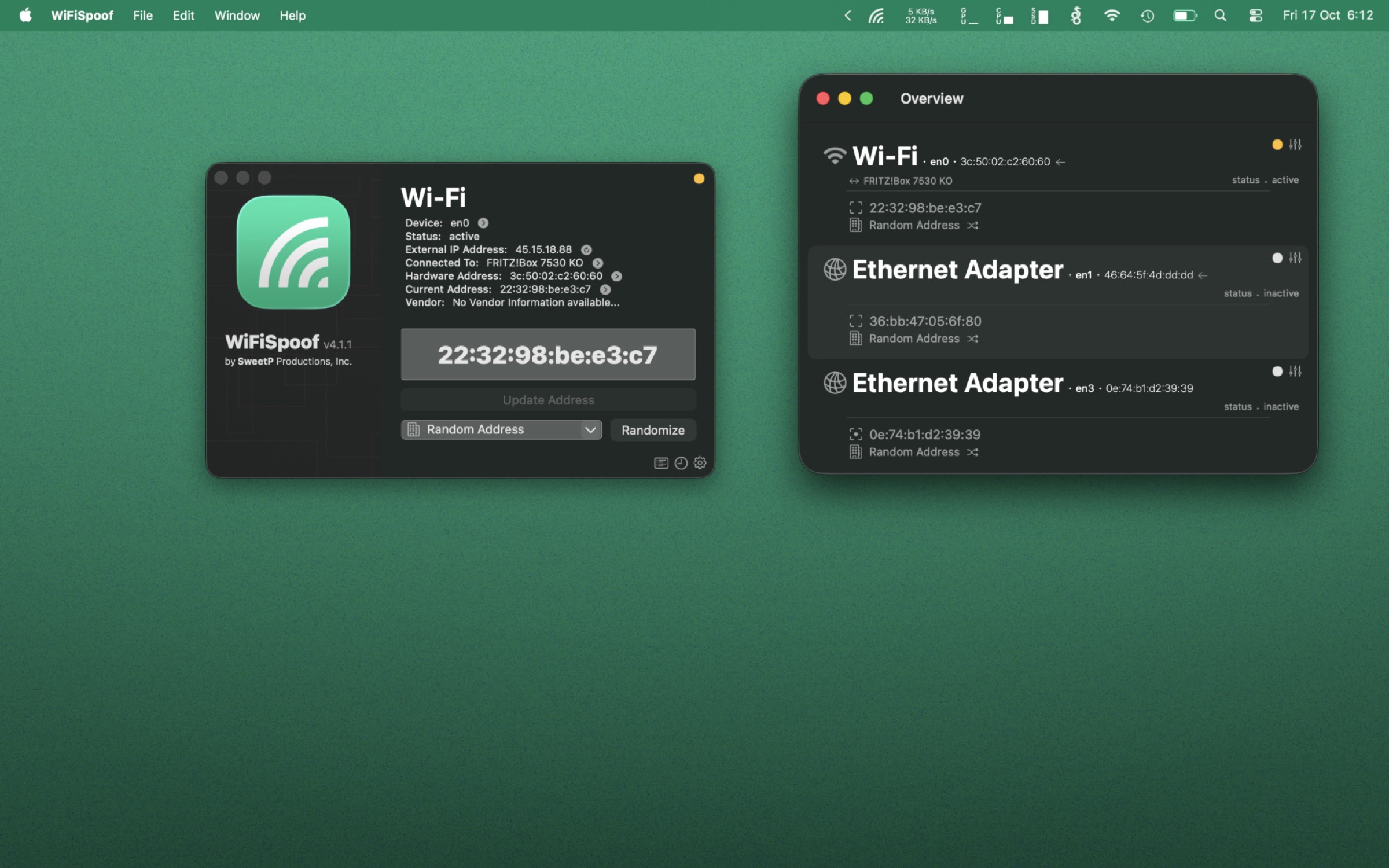The height and width of the screenshot is (868, 1389).
Task: Click the WiFiSpoof app logo image
Action: pyautogui.click(x=293, y=252)
